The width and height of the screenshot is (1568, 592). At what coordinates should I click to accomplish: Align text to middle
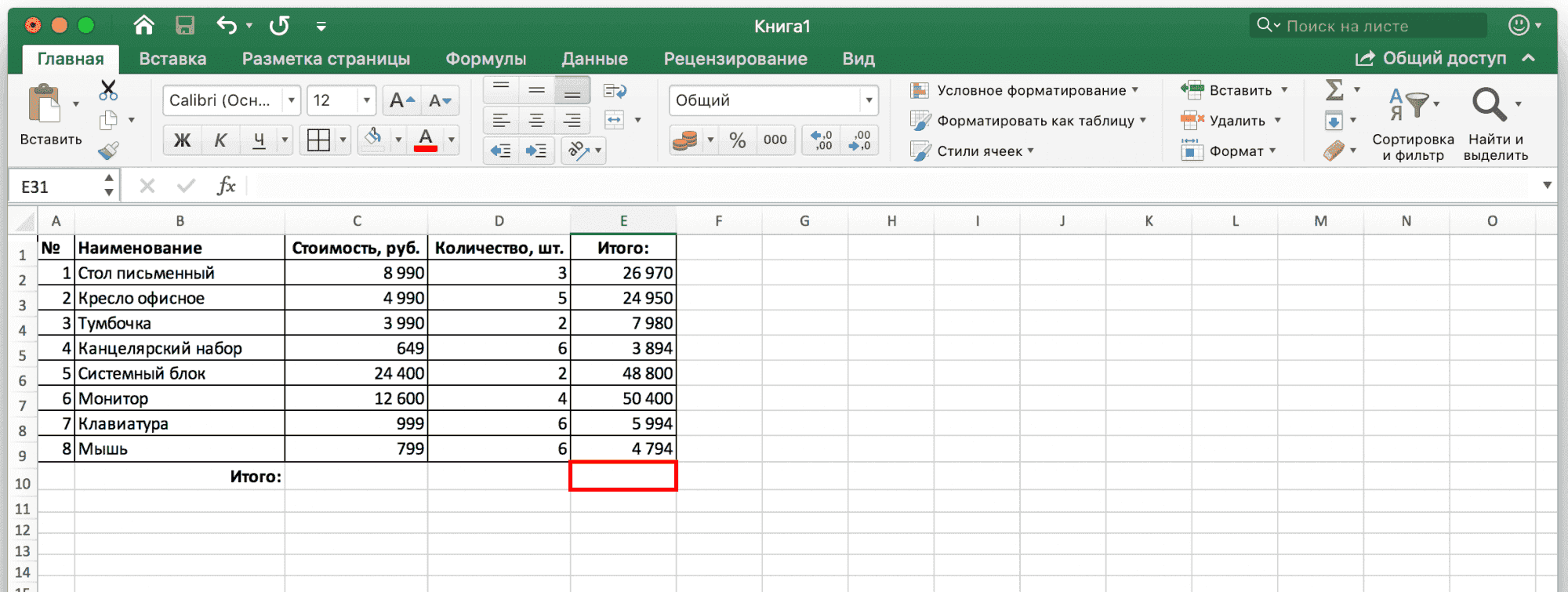point(537,90)
